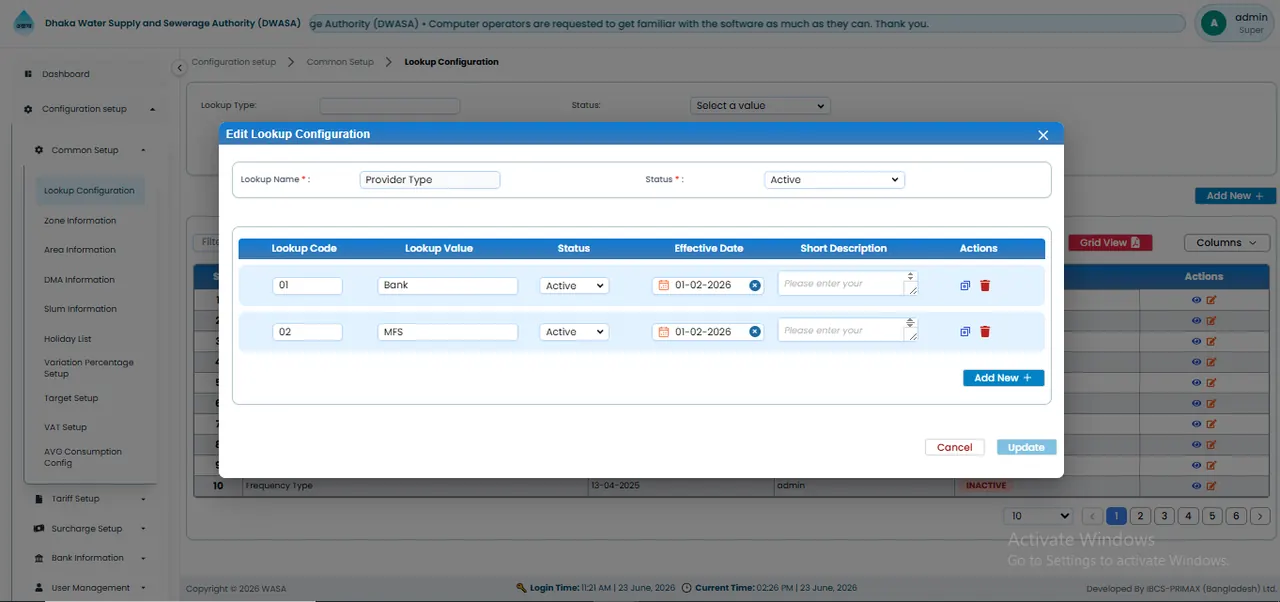The image size is (1280, 602).
Task: Clear the MFS row effective date
Action: click(x=755, y=332)
